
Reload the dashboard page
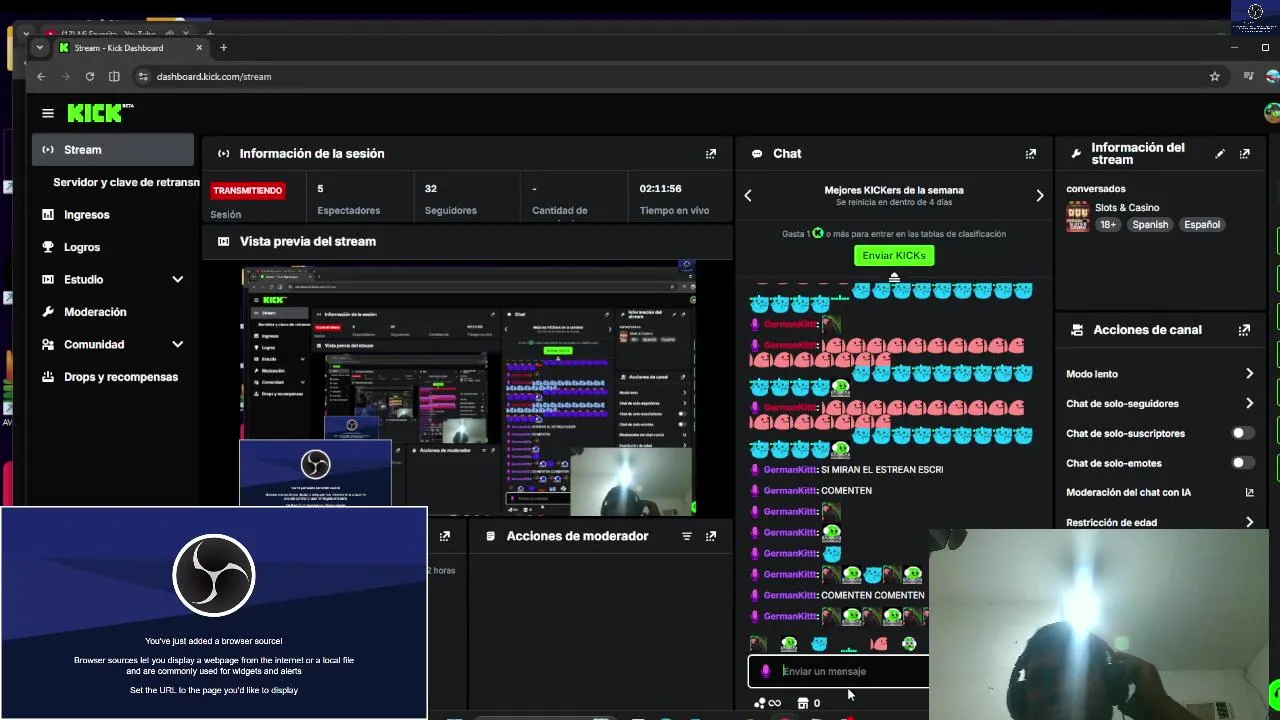(x=90, y=76)
